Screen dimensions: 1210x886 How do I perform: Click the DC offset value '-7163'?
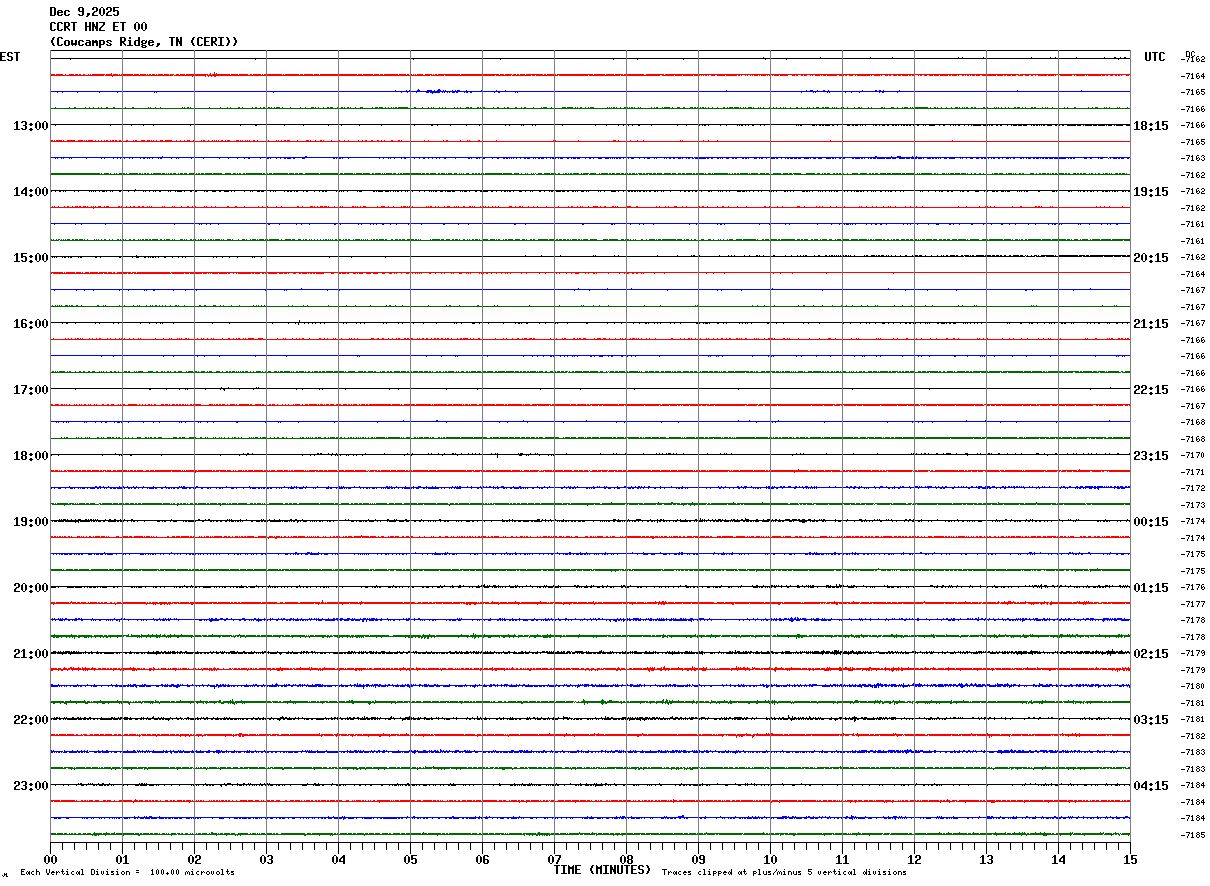pyautogui.click(x=1193, y=159)
